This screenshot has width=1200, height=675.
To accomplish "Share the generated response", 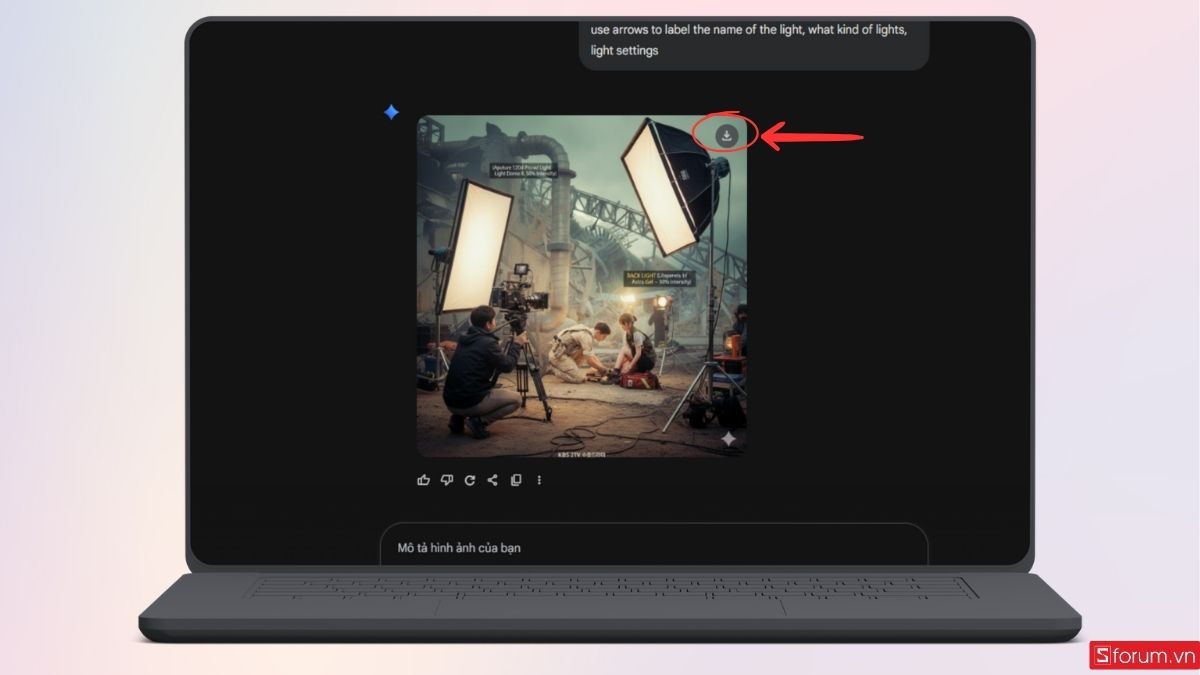I will point(492,480).
